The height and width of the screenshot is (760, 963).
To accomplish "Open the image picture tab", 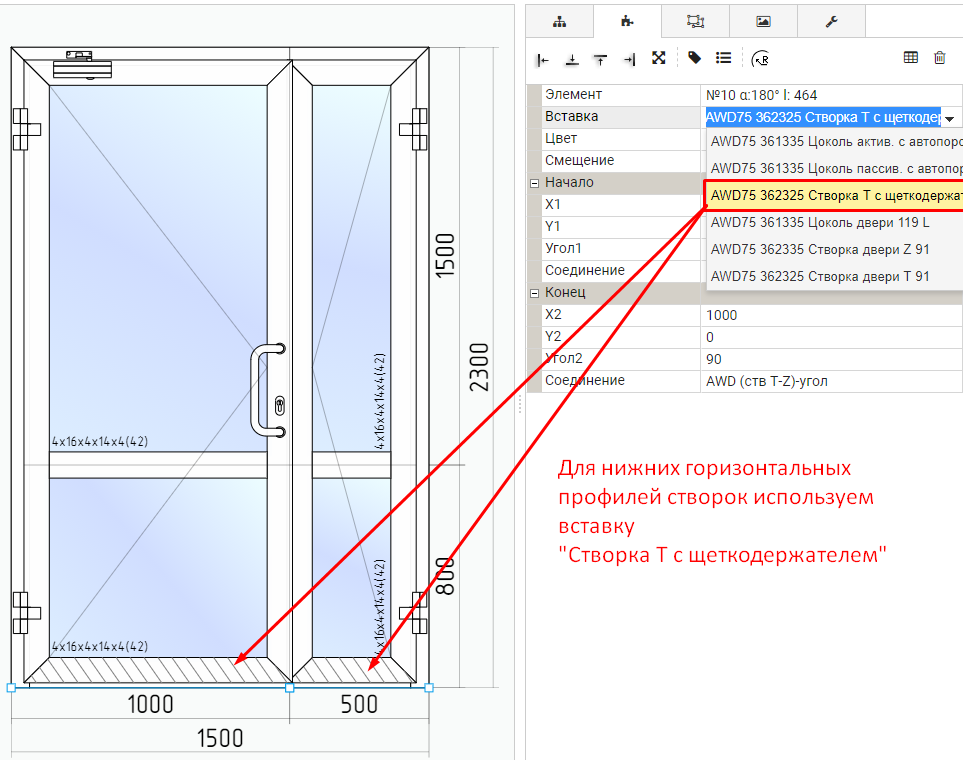I will click(763, 22).
